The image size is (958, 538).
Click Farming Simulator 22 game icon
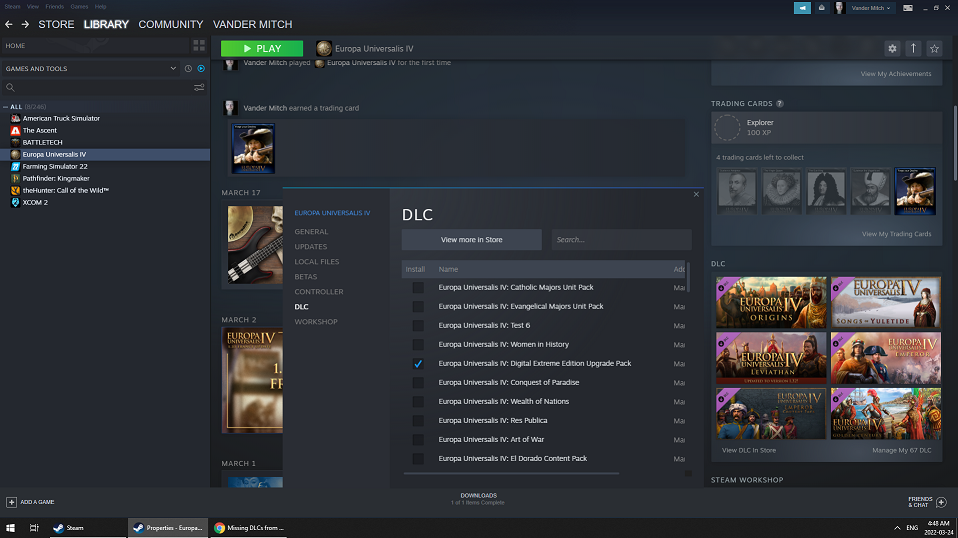point(15,166)
